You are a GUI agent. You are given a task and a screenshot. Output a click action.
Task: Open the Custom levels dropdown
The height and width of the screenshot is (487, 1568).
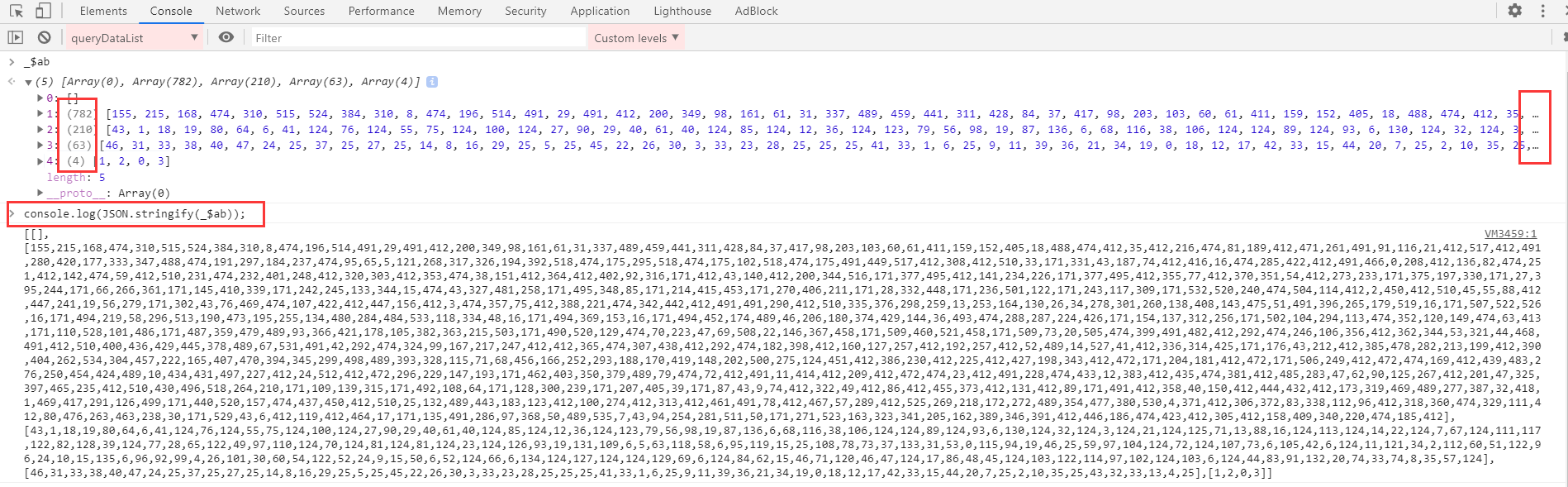point(636,37)
